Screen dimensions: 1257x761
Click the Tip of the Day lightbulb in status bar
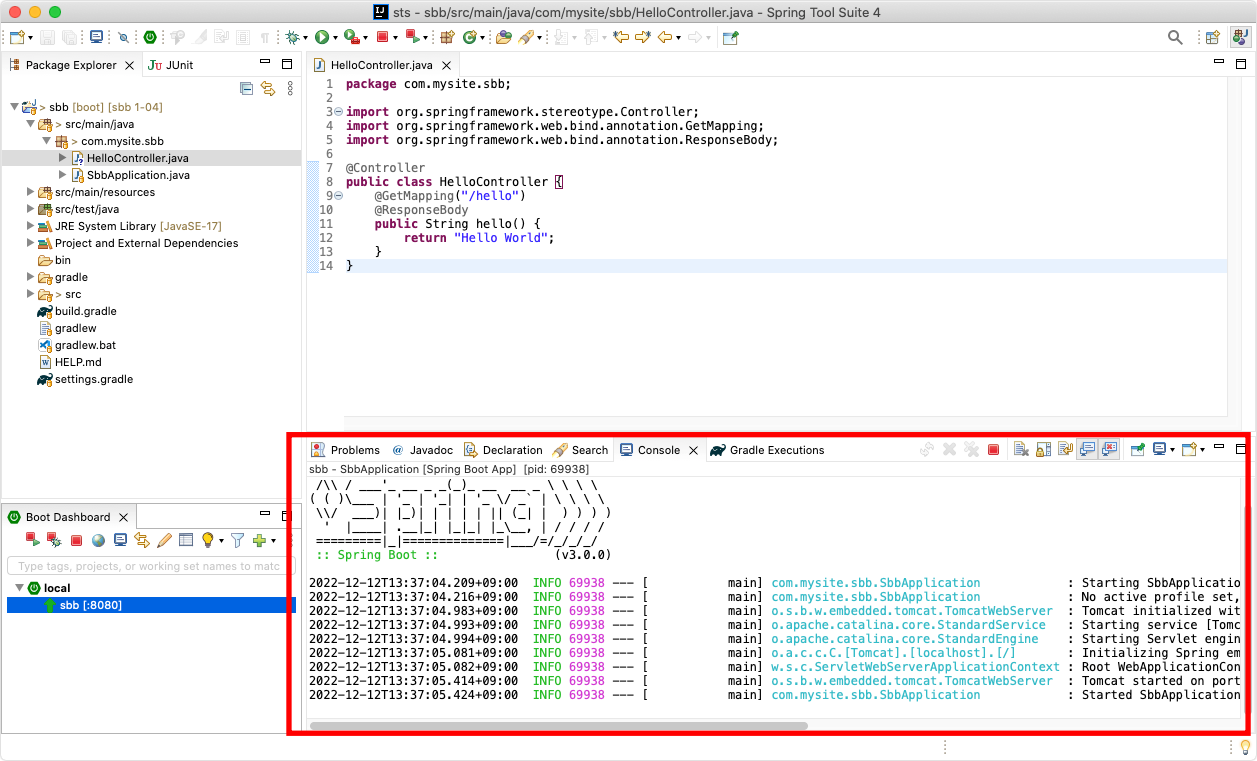click(1245, 747)
